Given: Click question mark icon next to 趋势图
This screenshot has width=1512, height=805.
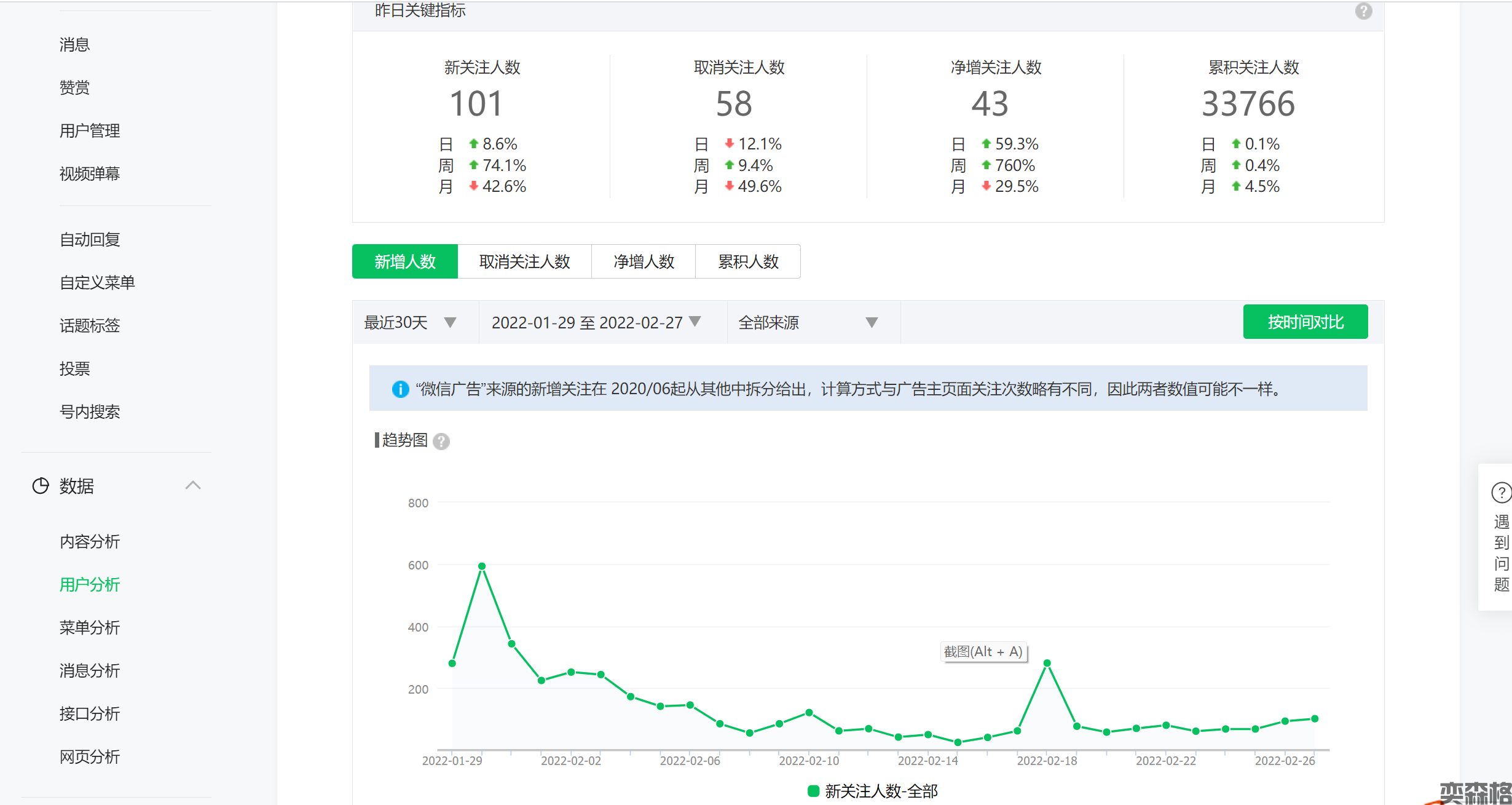Looking at the screenshot, I should pos(441,442).
